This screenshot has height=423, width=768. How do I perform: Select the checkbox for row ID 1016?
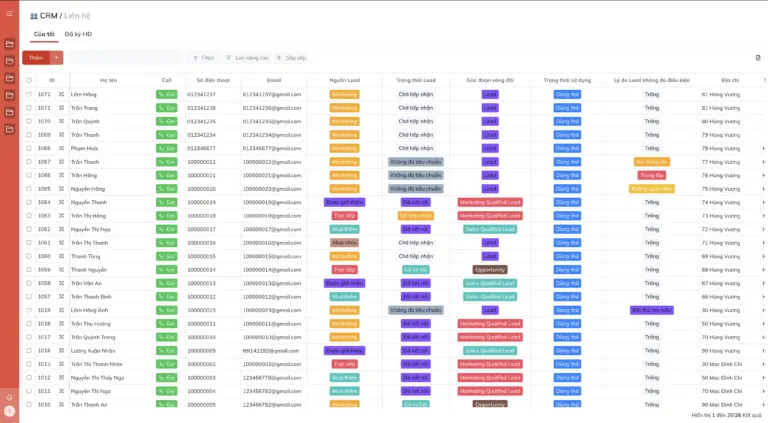coord(29,351)
